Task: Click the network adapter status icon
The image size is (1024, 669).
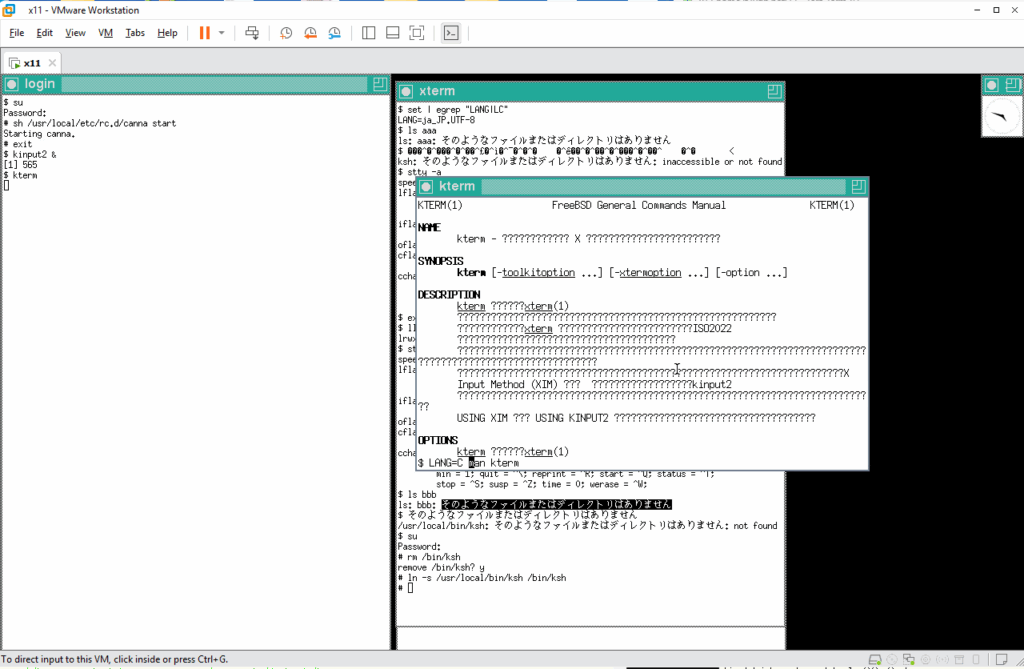Action: pos(908,659)
